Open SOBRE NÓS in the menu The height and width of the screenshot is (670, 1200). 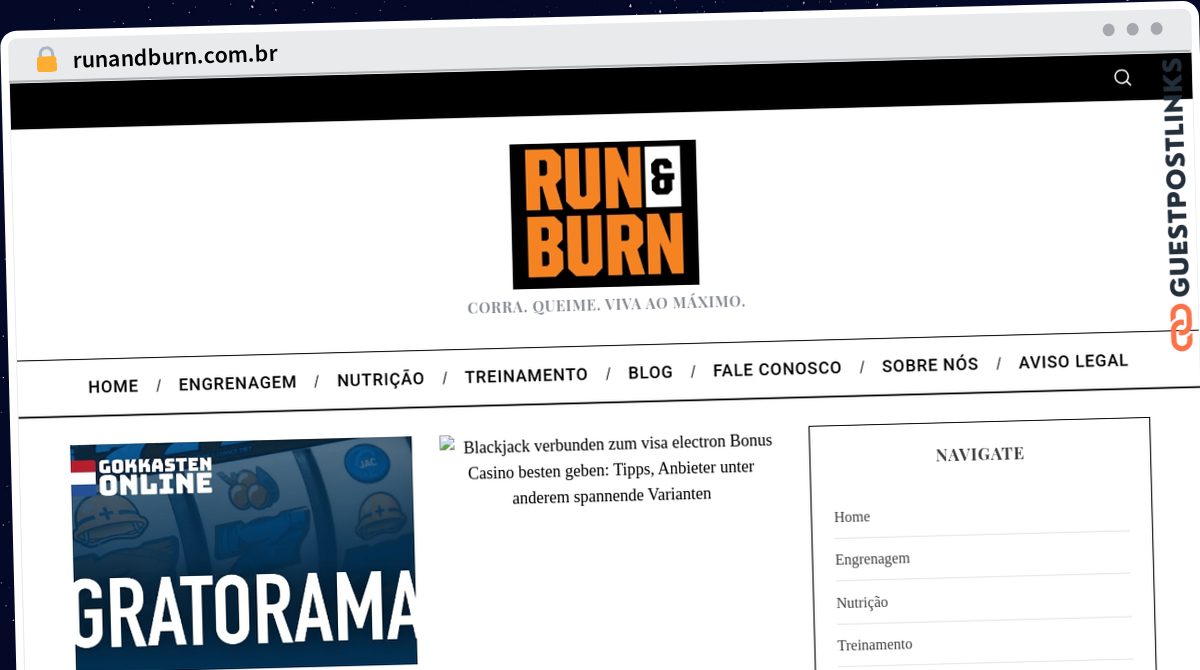tap(930, 365)
